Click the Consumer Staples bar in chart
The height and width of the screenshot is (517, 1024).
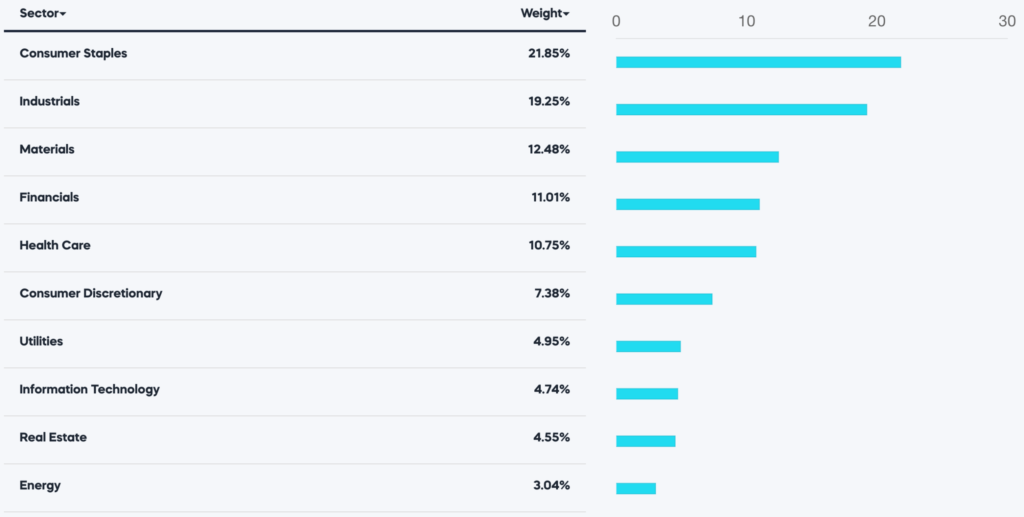[x=758, y=62]
